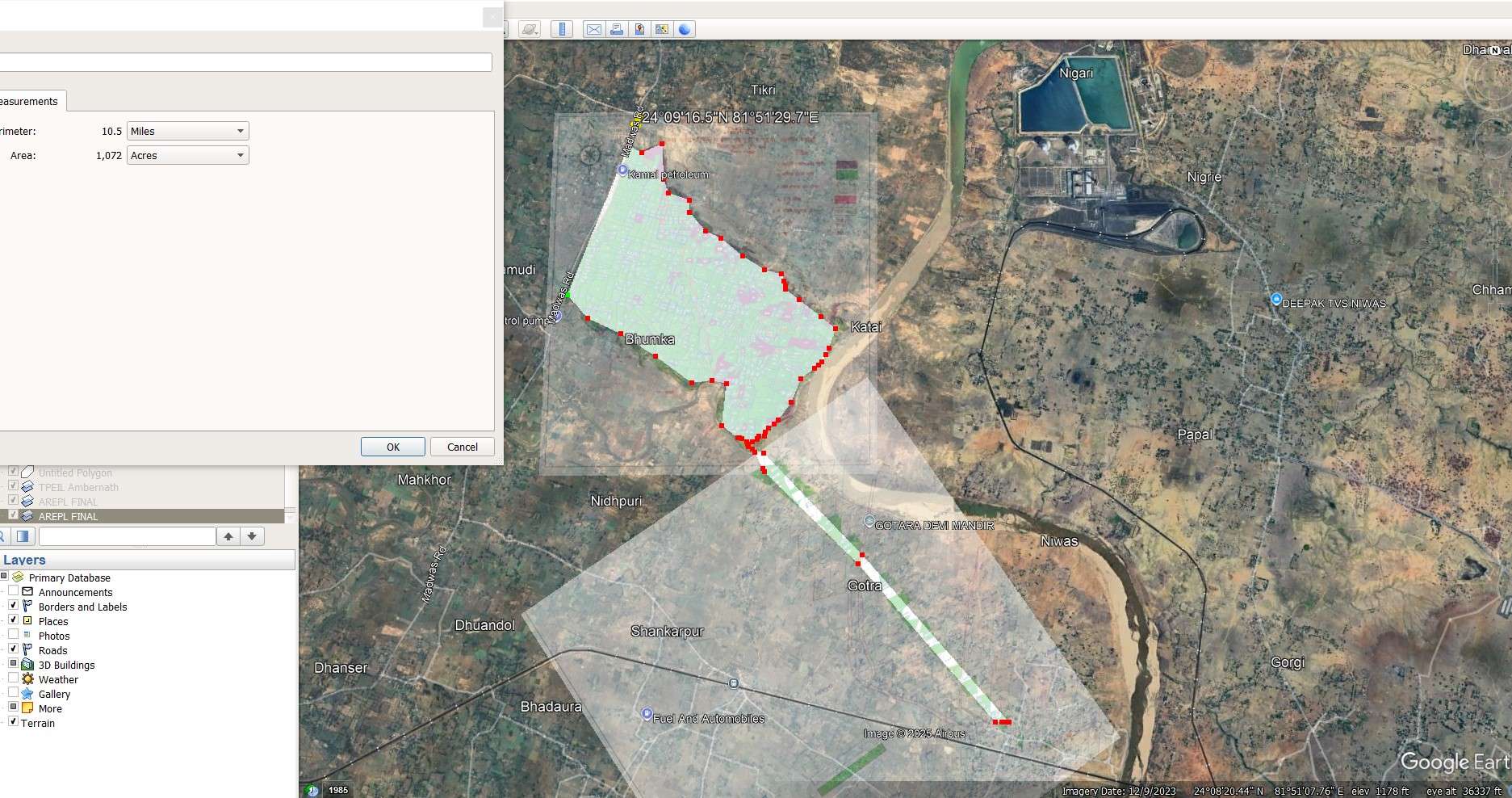Move item up with arrow button
This screenshot has width=1512, height=798.
click(x=228, y=536)
